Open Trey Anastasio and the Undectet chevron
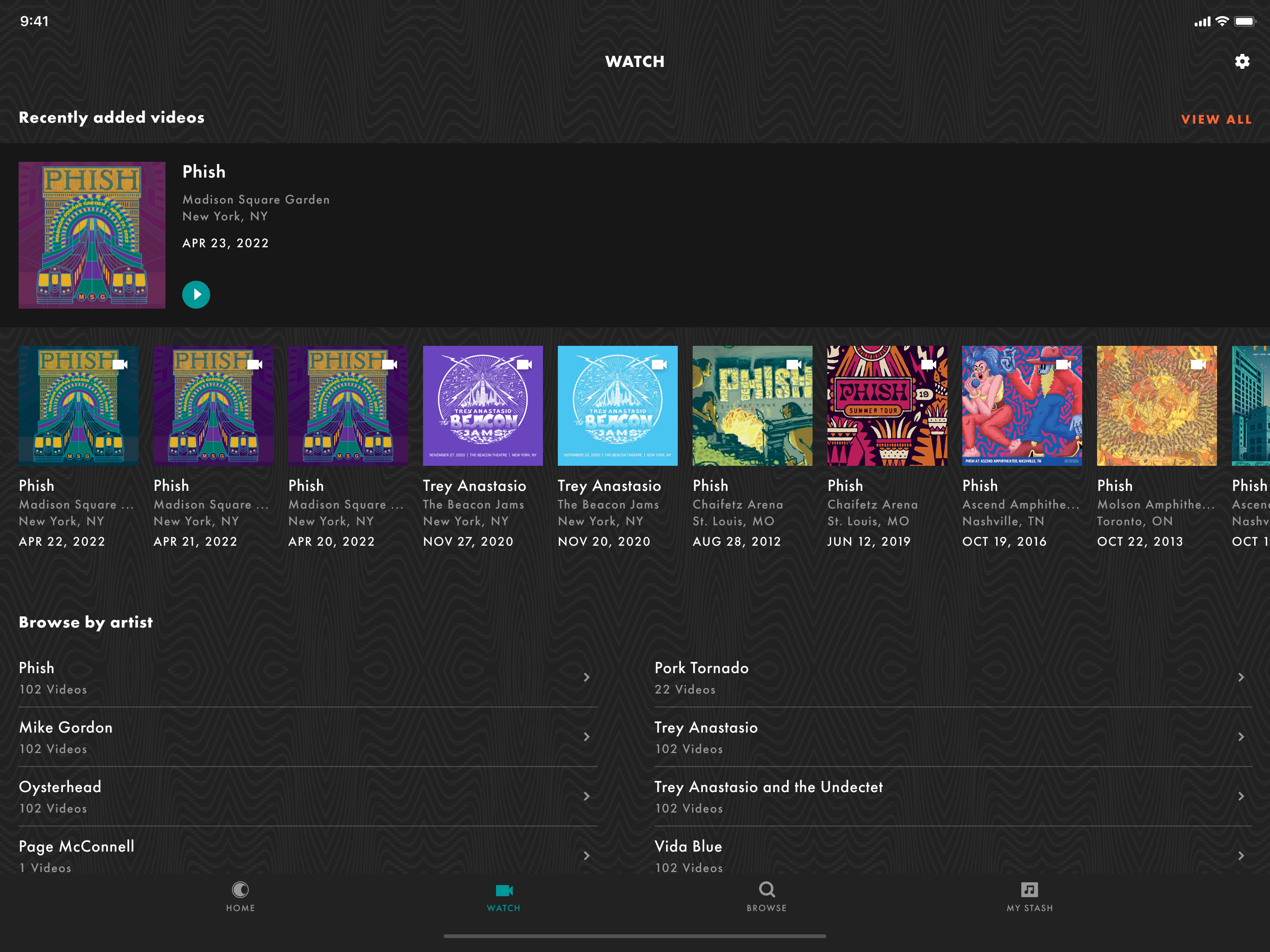 pyautogui.click(x=1241, y=796)
